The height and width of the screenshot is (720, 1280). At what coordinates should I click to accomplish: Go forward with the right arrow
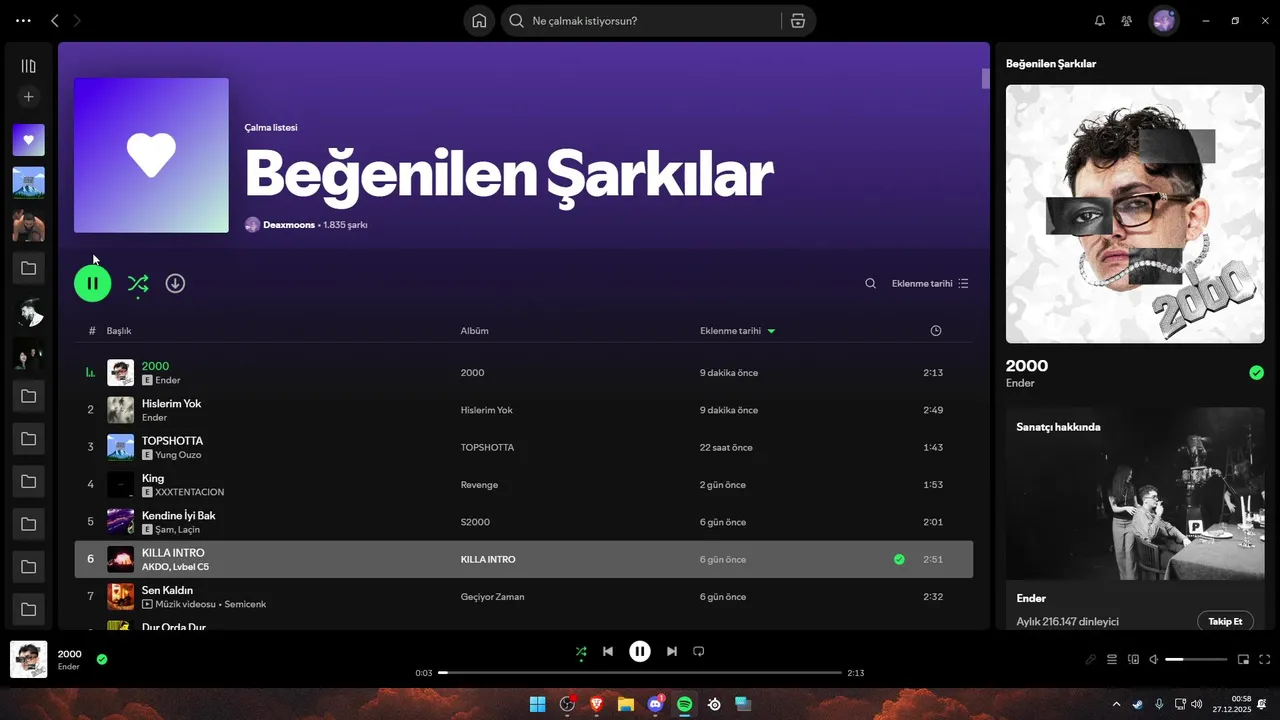[77, 20]
